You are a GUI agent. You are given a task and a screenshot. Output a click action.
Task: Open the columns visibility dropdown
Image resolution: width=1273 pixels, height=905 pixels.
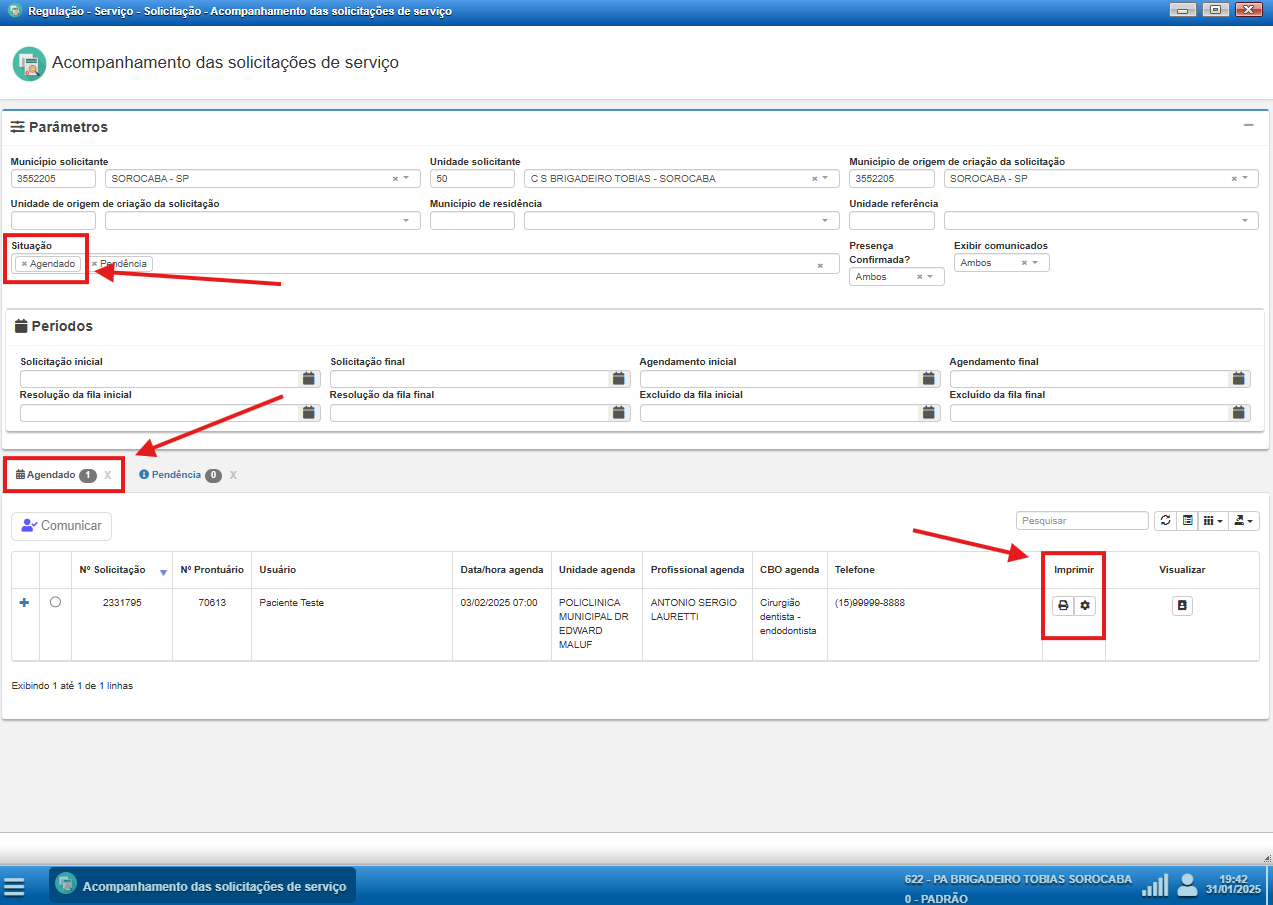[x=1212, y=521]
